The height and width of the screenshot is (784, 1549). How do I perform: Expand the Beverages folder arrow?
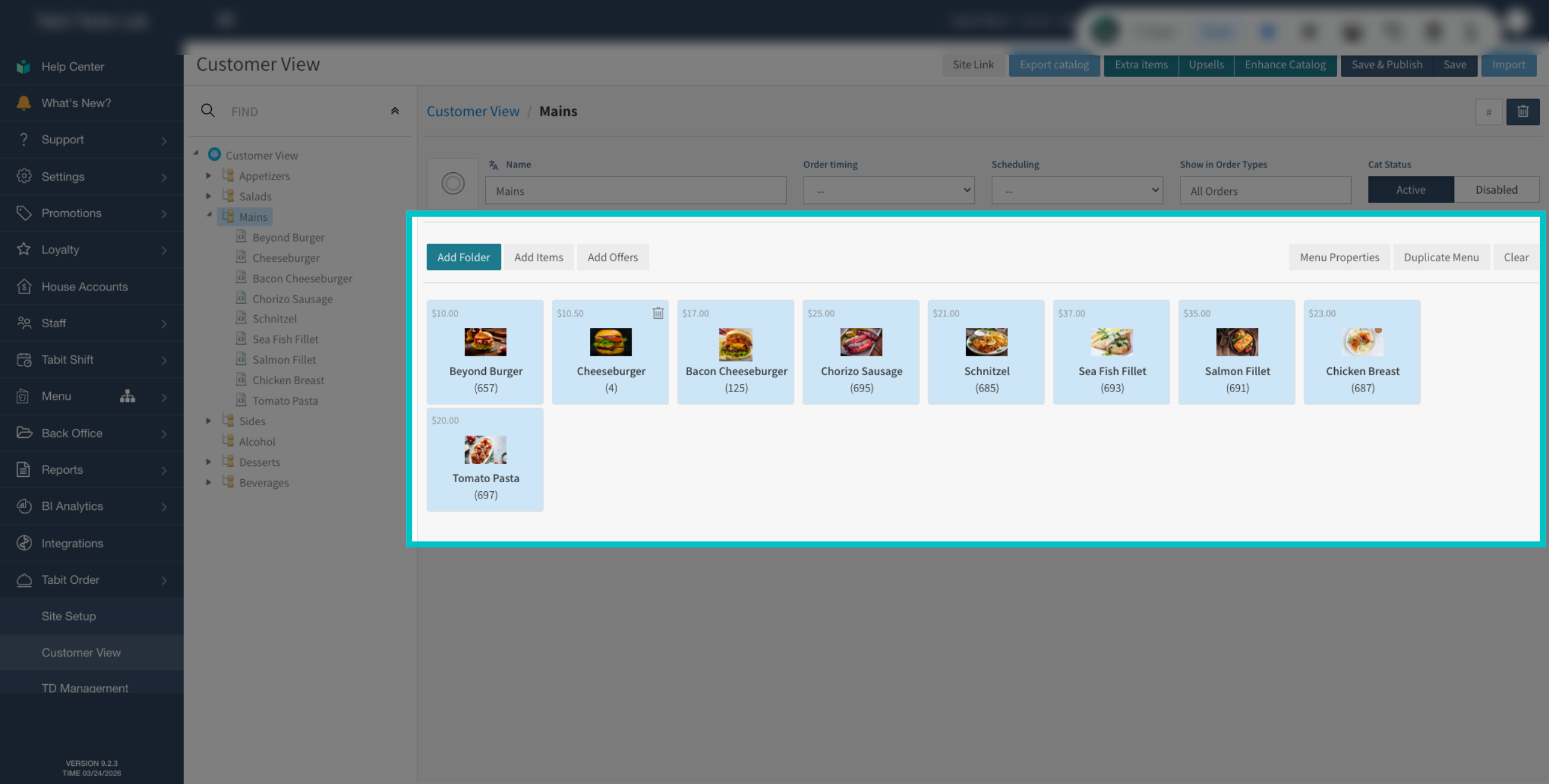click(208, 482)
